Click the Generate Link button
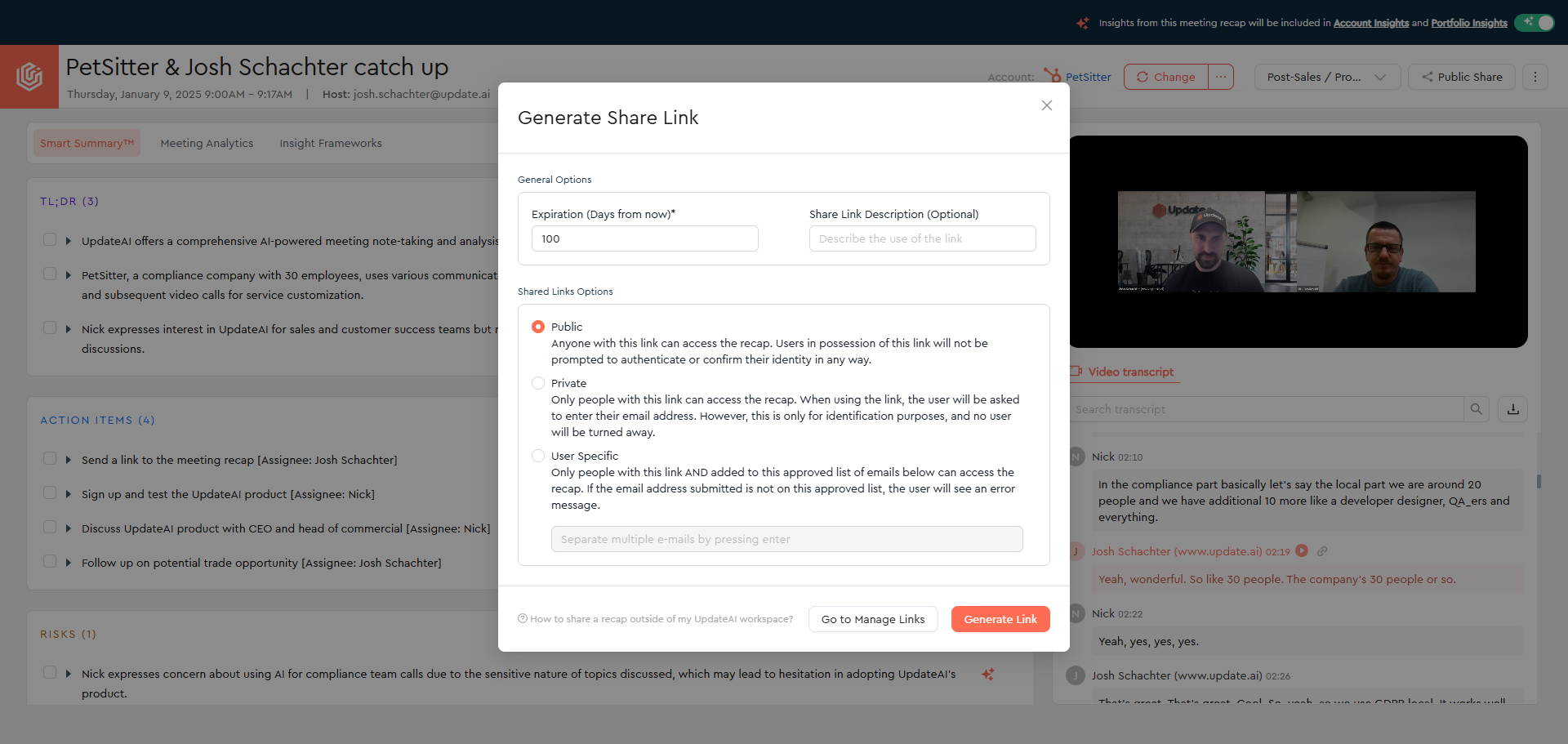The width and height of the screenshot is (1568, 744). [x=1000, y=619]
